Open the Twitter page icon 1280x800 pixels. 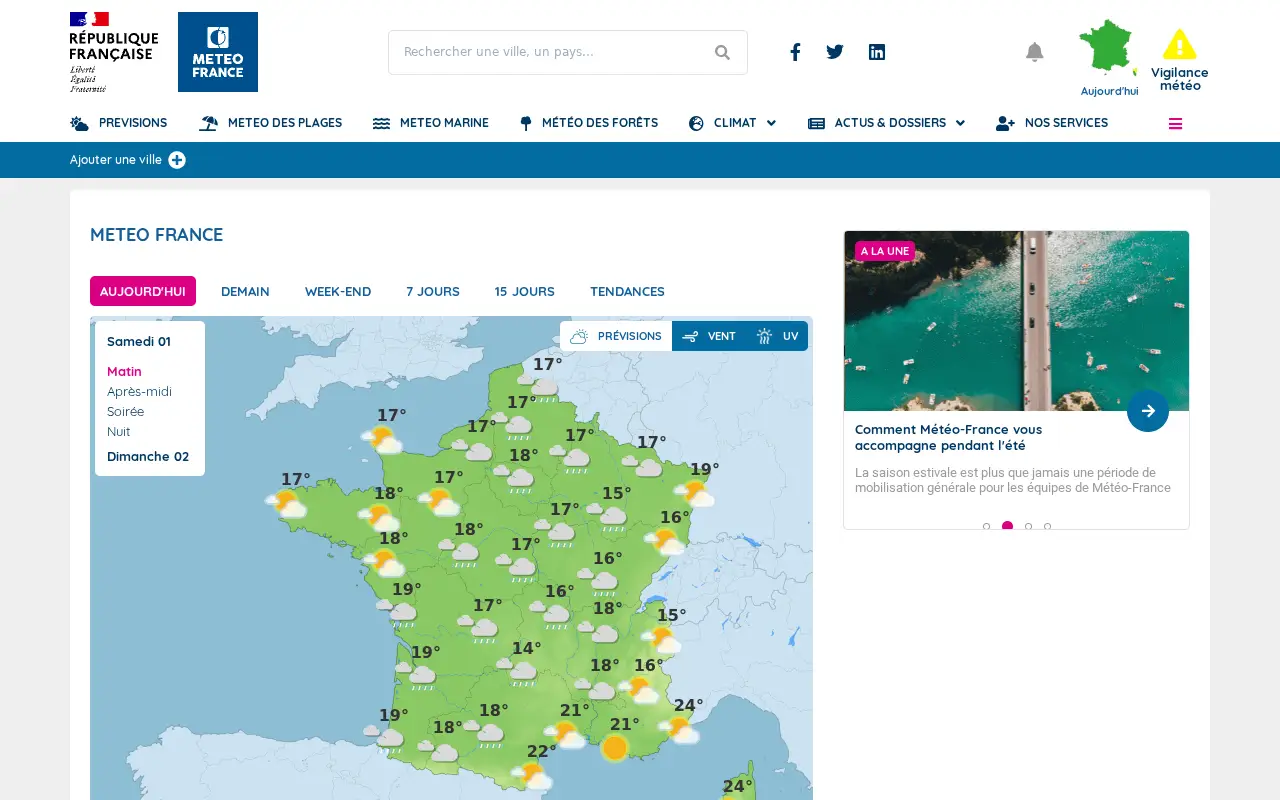pos(835,52)
